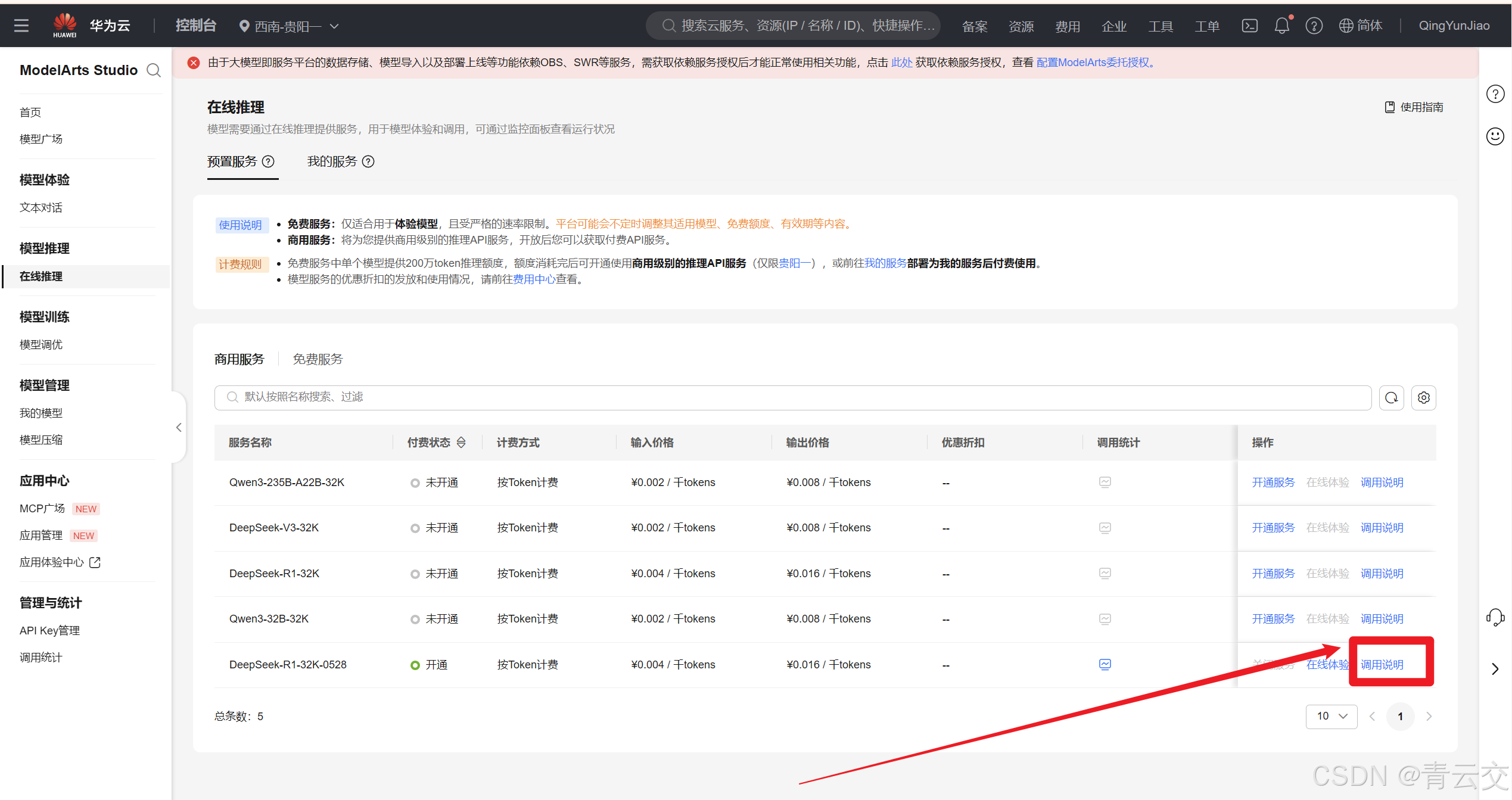Click 在线体验 for DeepSeek-R1-32K-0528
The image size is (1512, 800).
point(1327,665)
